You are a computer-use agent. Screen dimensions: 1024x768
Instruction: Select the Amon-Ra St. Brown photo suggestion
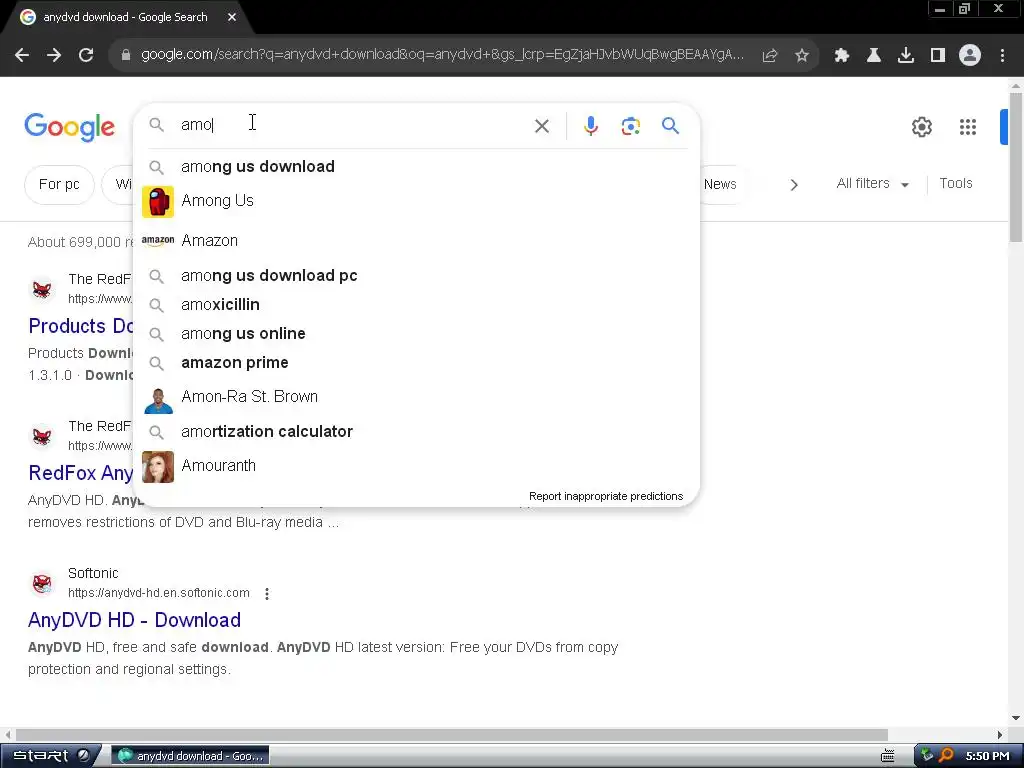[158, 400]
